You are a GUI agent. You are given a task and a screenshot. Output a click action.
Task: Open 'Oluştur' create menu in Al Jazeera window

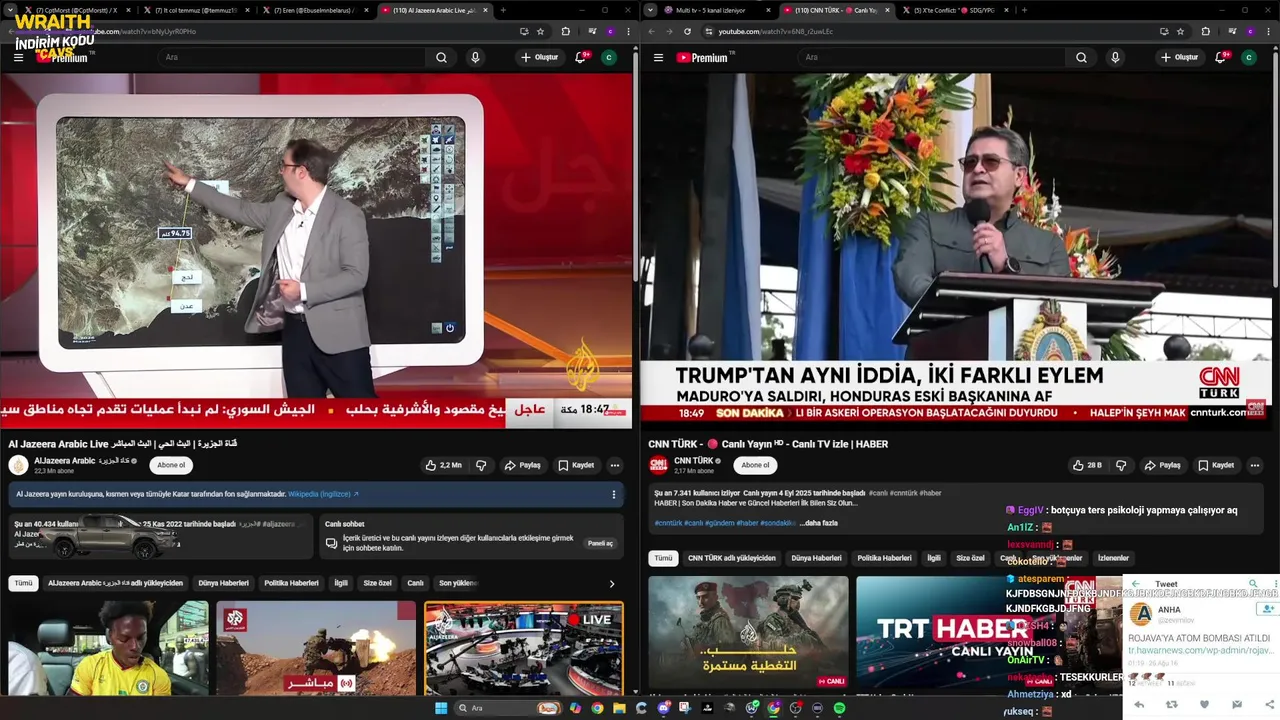click(x=540, y=57)
